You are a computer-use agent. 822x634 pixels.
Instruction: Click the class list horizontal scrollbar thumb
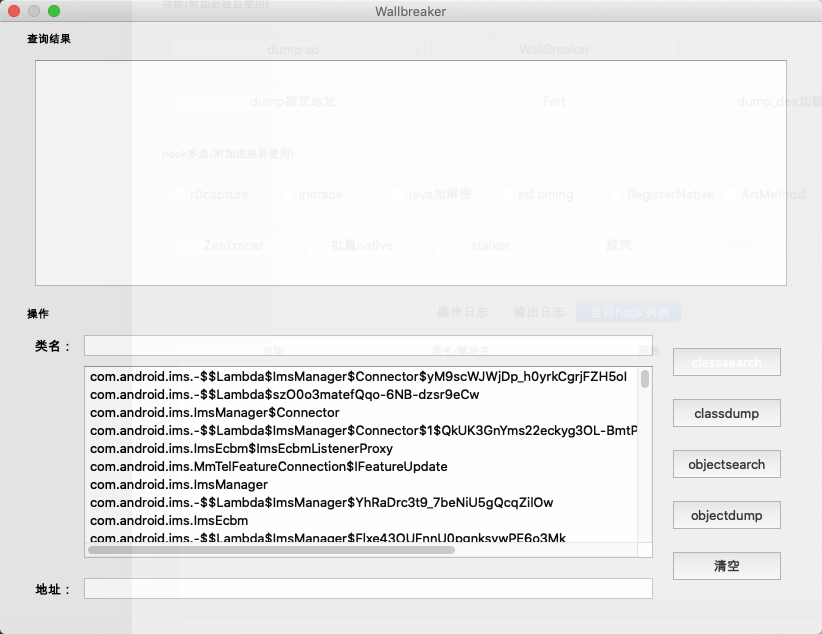pos(272,550)
